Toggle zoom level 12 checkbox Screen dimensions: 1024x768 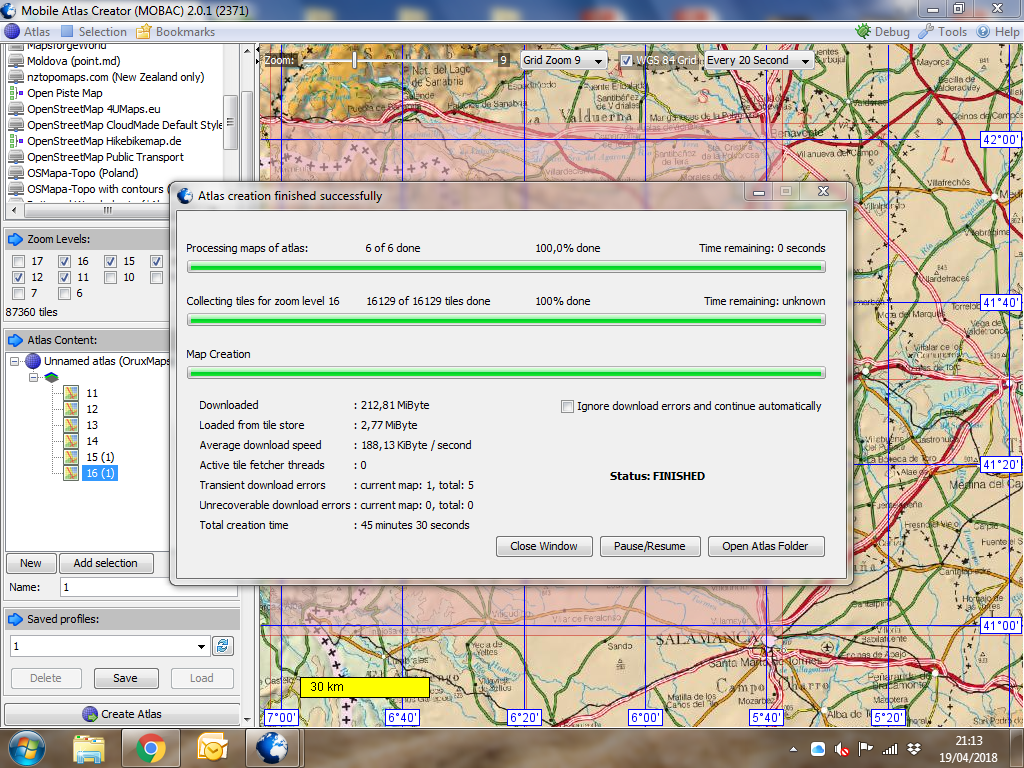[x=18, y=278]
